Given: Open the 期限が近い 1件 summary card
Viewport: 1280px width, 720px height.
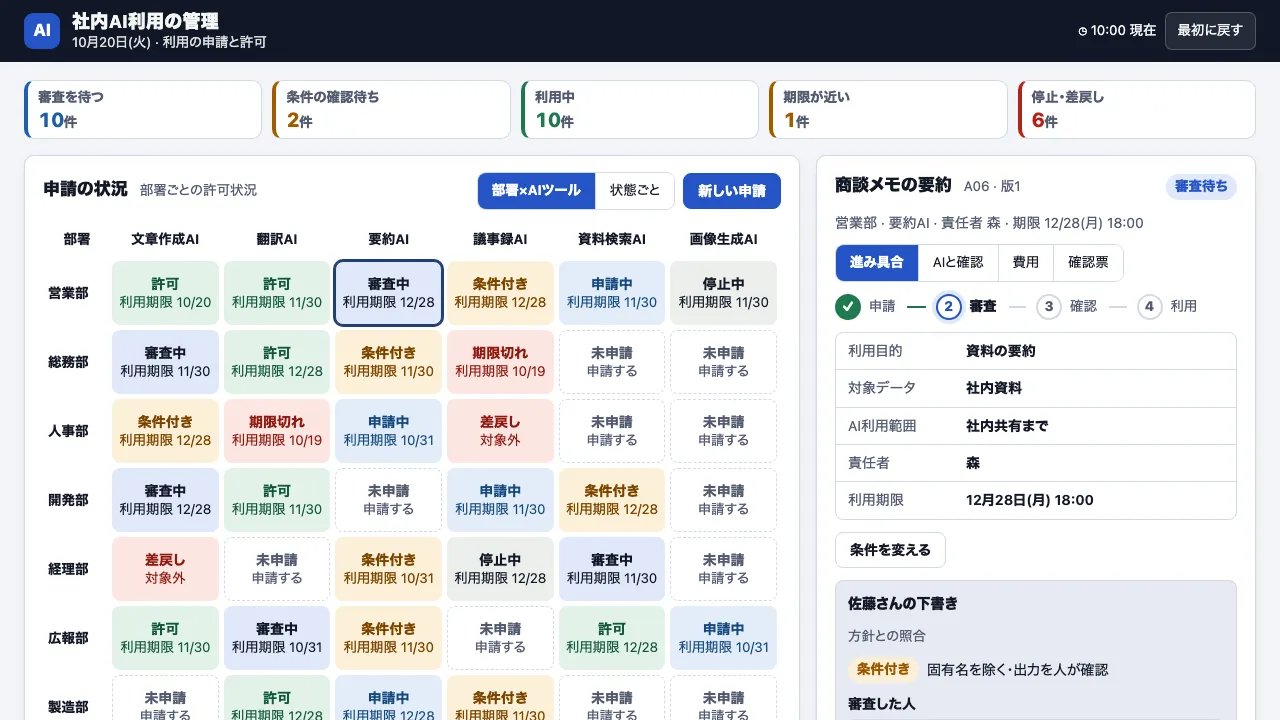Looking at the screenshot, I should click(x=888, y=110).
